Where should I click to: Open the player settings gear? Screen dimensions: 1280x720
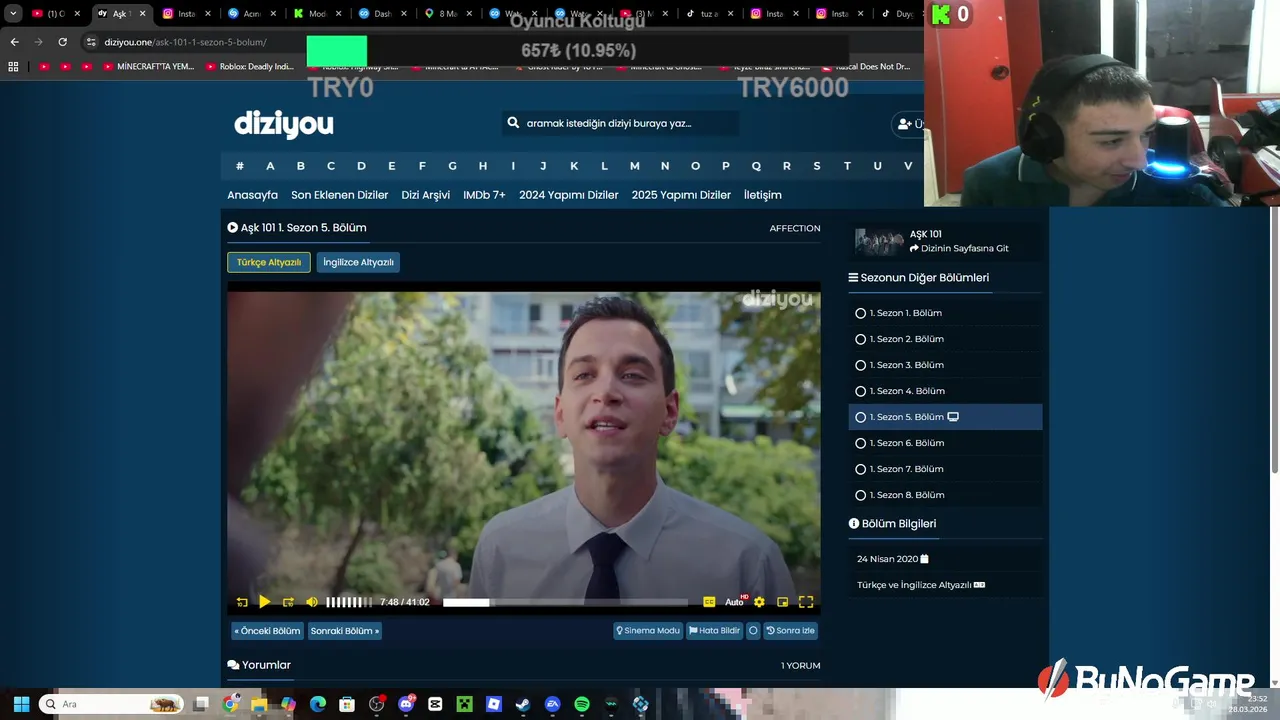pos(759,602)
